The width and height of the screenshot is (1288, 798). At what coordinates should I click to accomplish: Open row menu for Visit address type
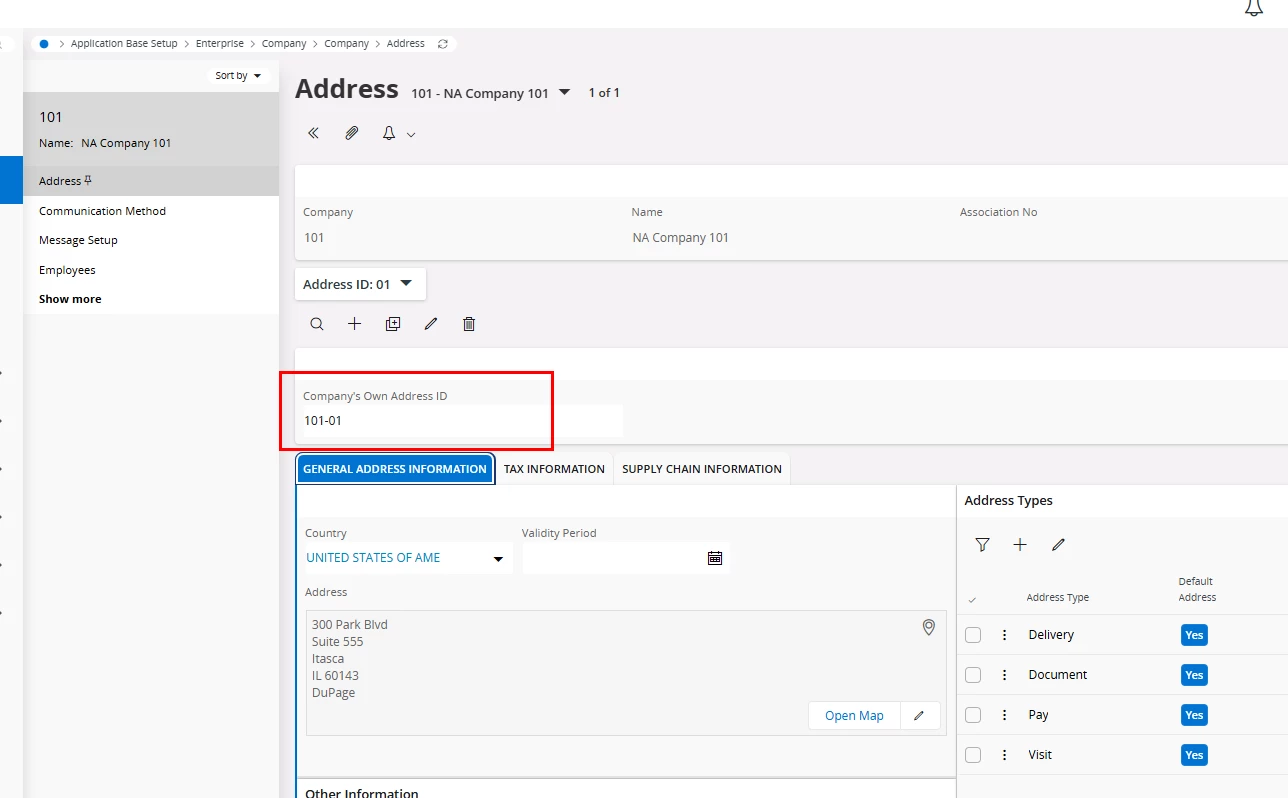pos(1005,755)
